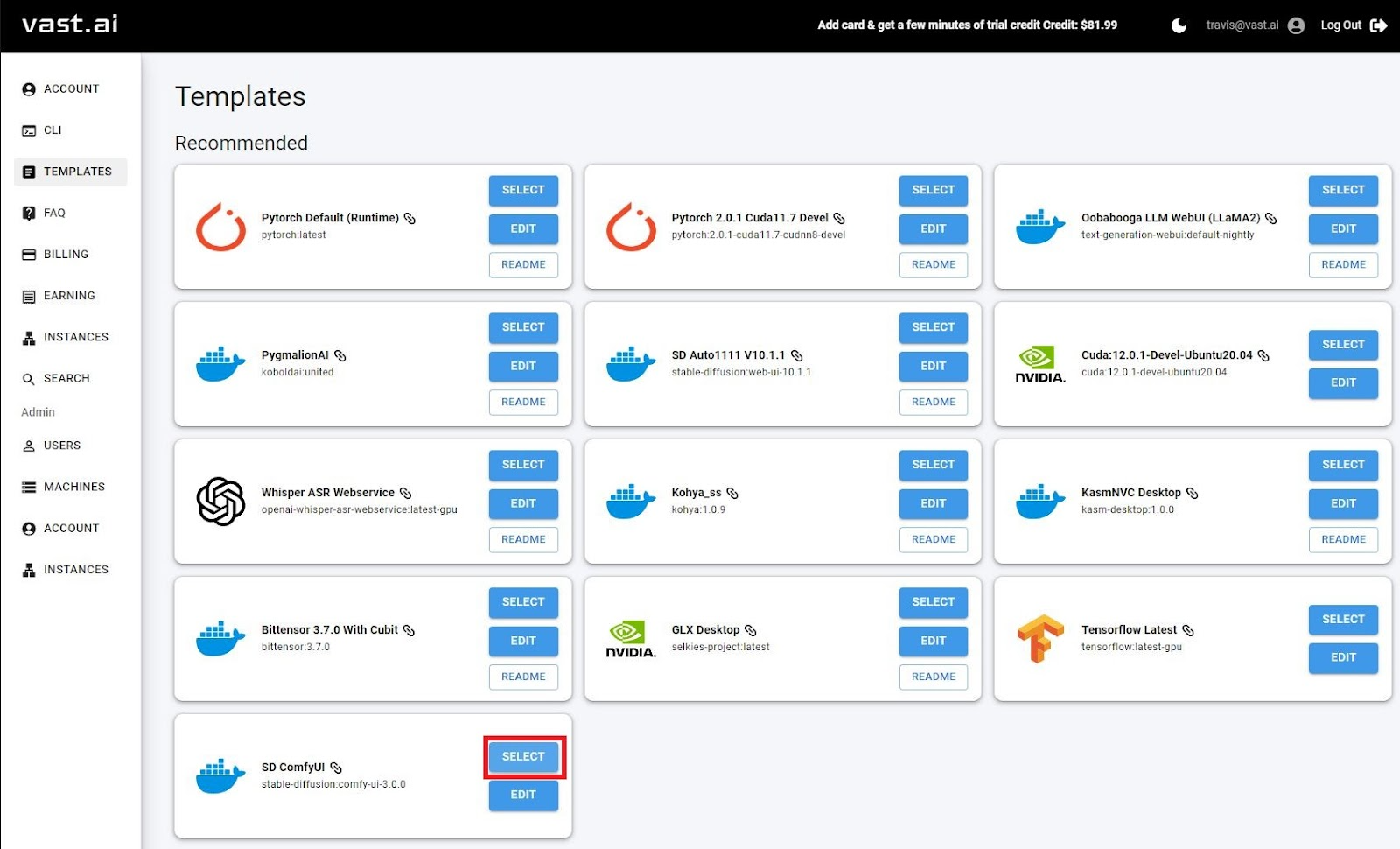Copy link icon next to PygmalionAI
The width and height of the screenshot is (1400, 849).
tap(340, 355)
